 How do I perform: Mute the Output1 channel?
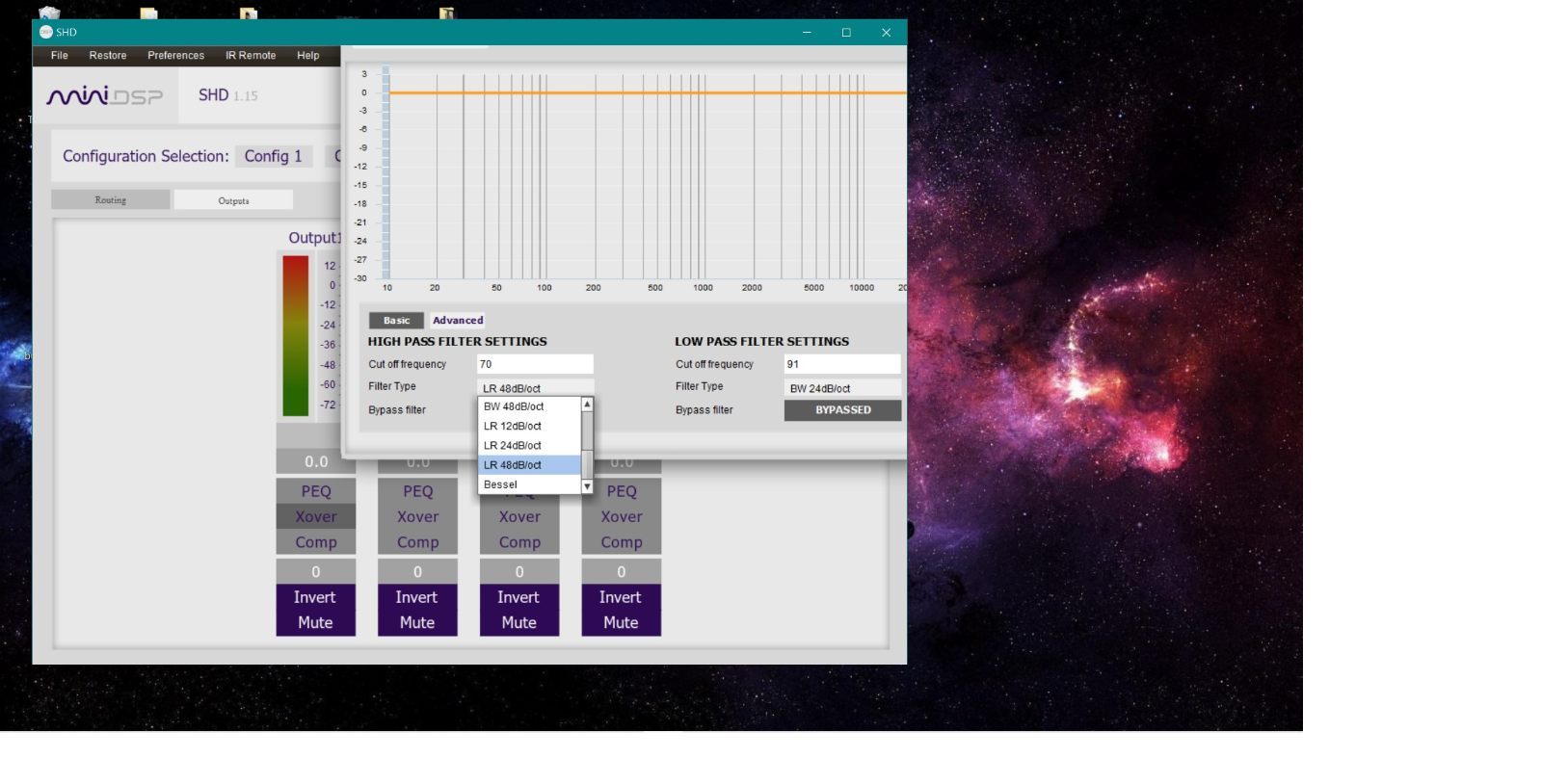[315, 623]
